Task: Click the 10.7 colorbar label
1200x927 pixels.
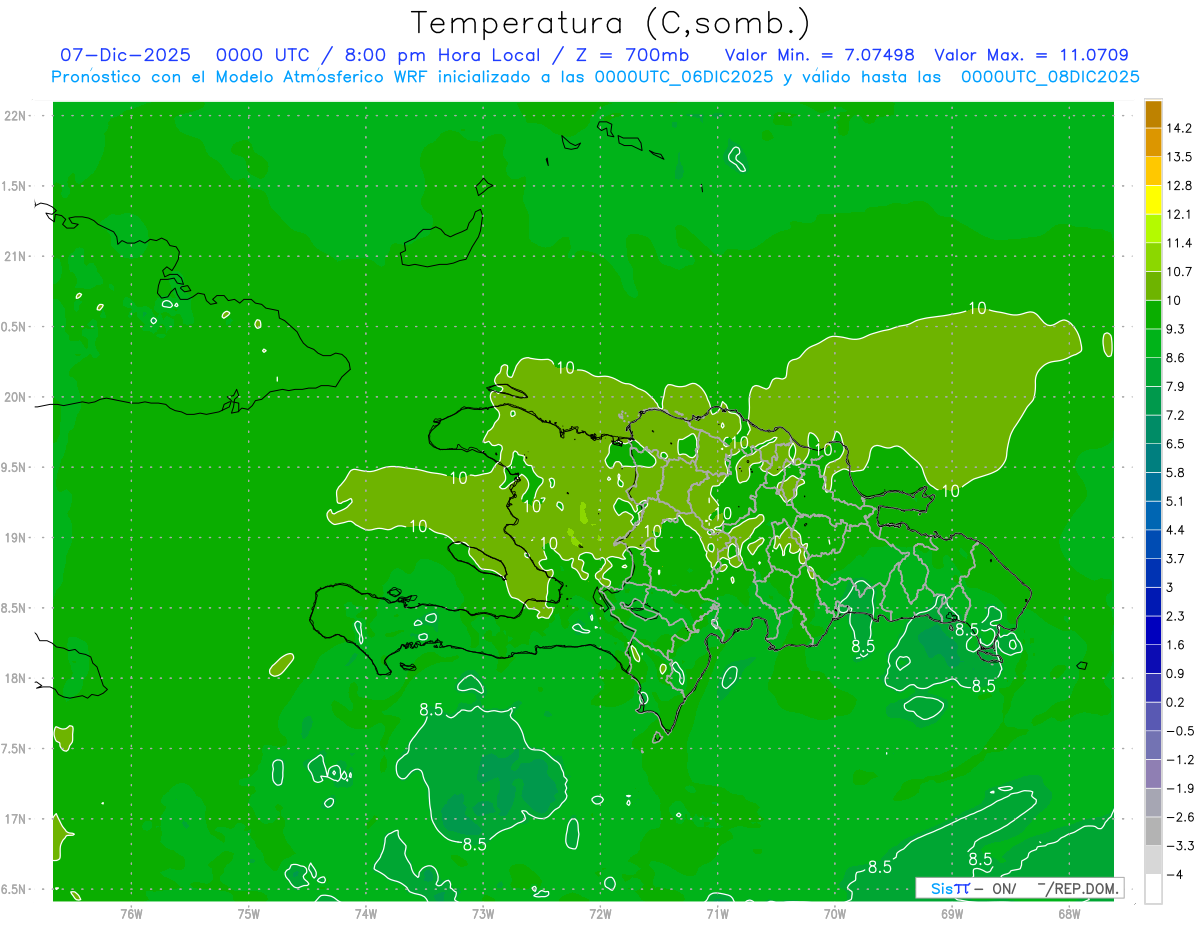Action: coord(1179,272)
